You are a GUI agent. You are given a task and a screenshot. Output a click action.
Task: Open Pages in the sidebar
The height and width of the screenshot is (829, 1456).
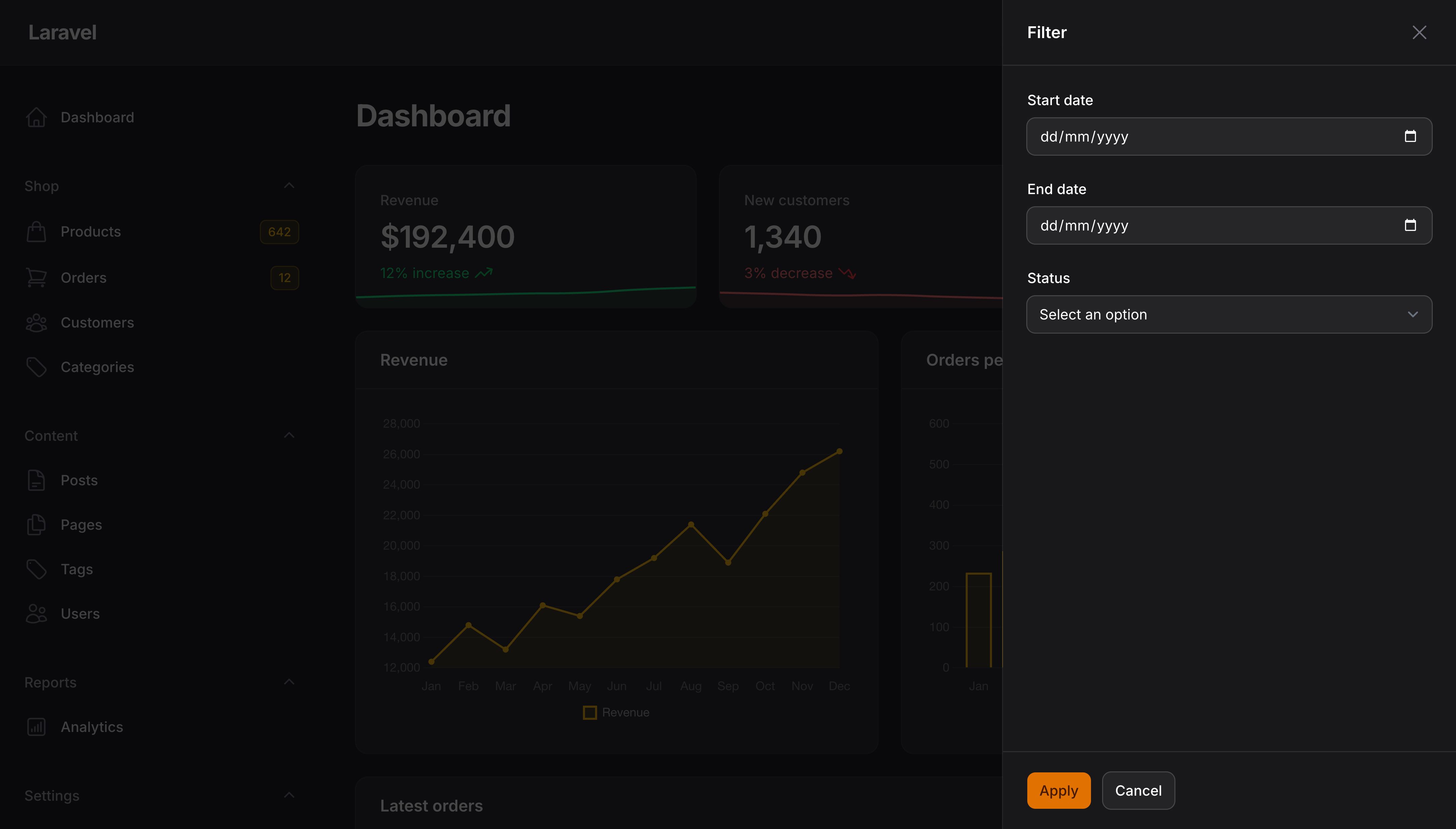coord(162,524)
